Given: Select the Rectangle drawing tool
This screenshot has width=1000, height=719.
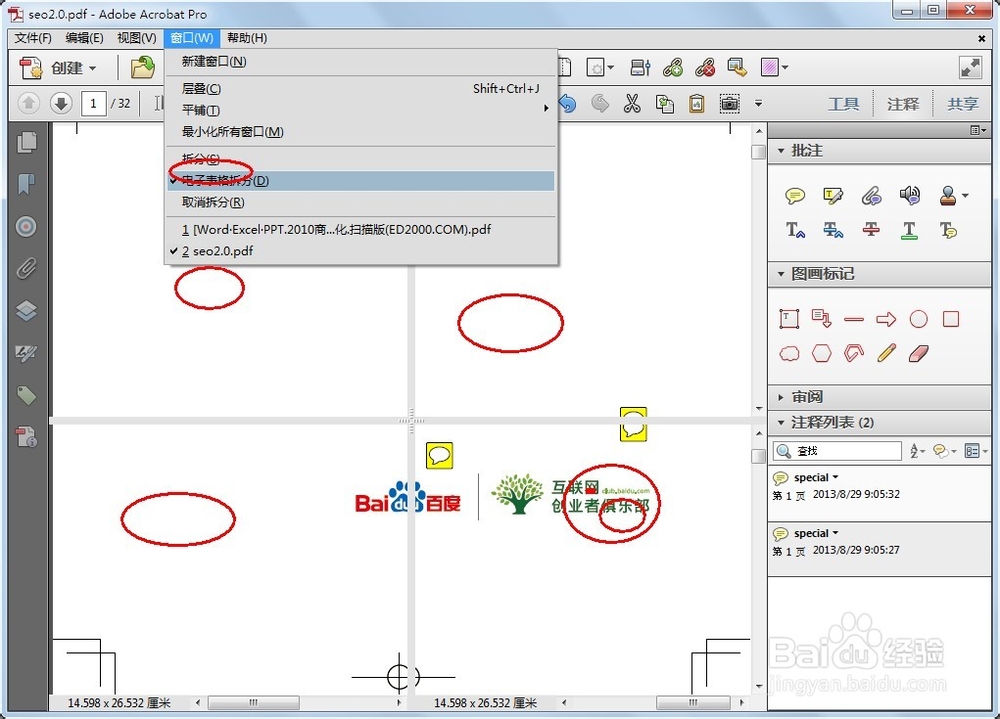Looking at the screenshot, I should (951, 318).
